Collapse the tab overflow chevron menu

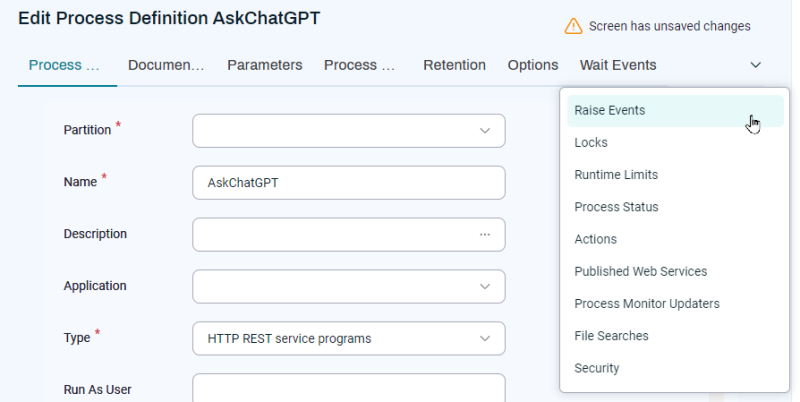(x=755, y=65)
